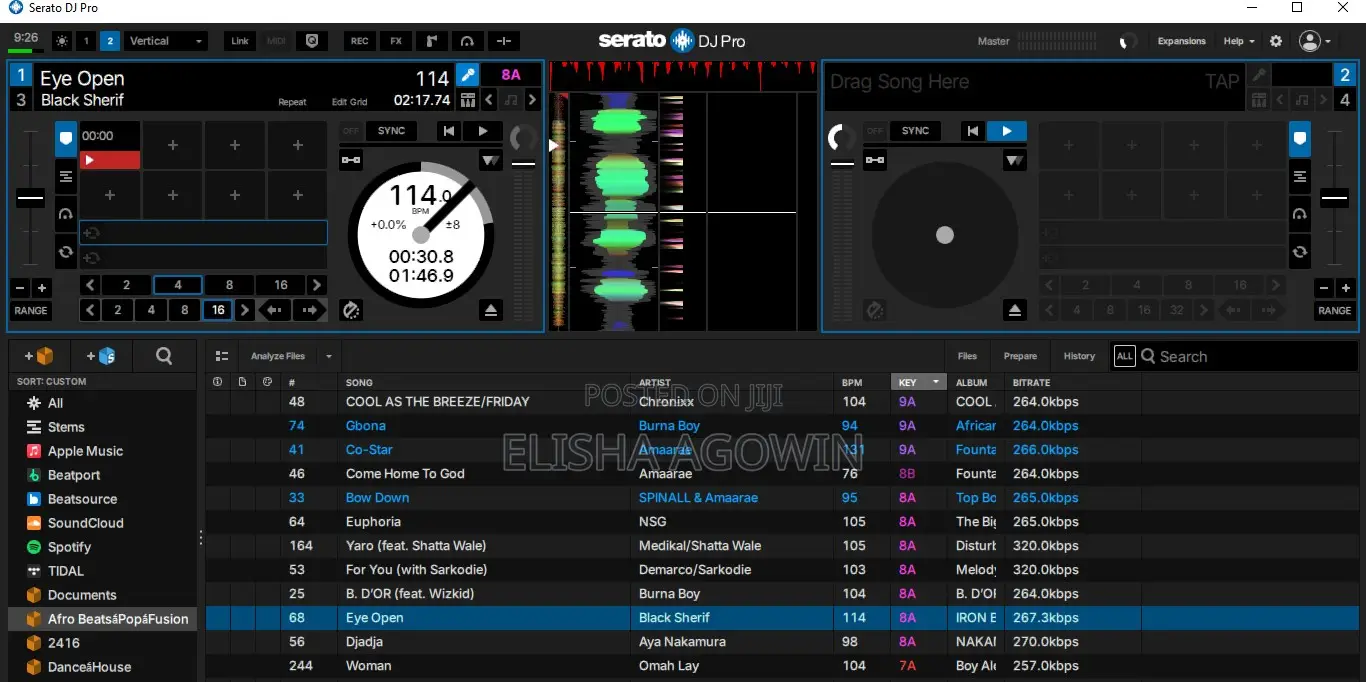Click Edit Grid on the left deck
The width and height of the screenshot is (1366, 682).
point(349,102)
